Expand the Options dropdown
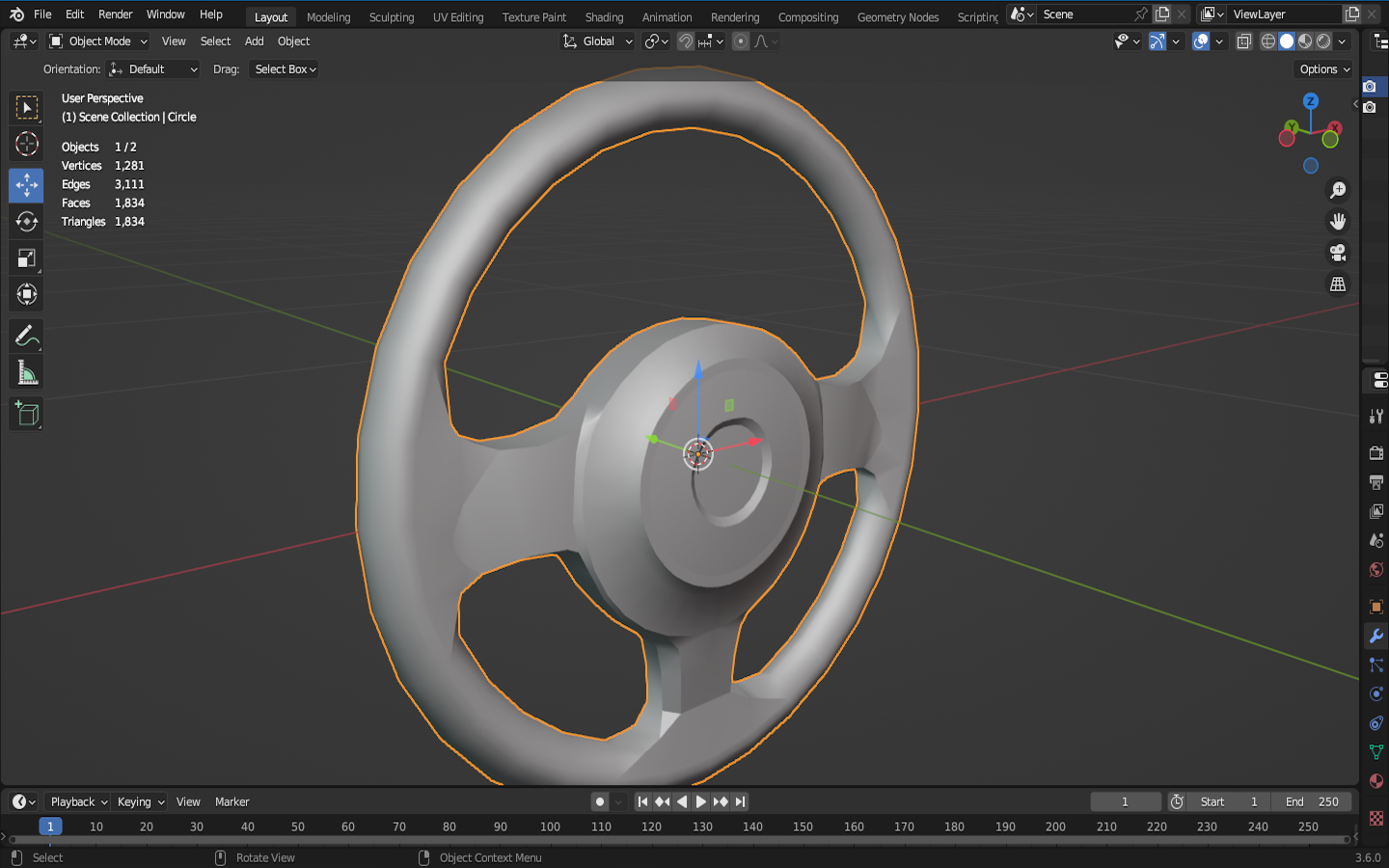Image resolution: width=1389 pixels, height=868 pixels. click(1324, 69)
